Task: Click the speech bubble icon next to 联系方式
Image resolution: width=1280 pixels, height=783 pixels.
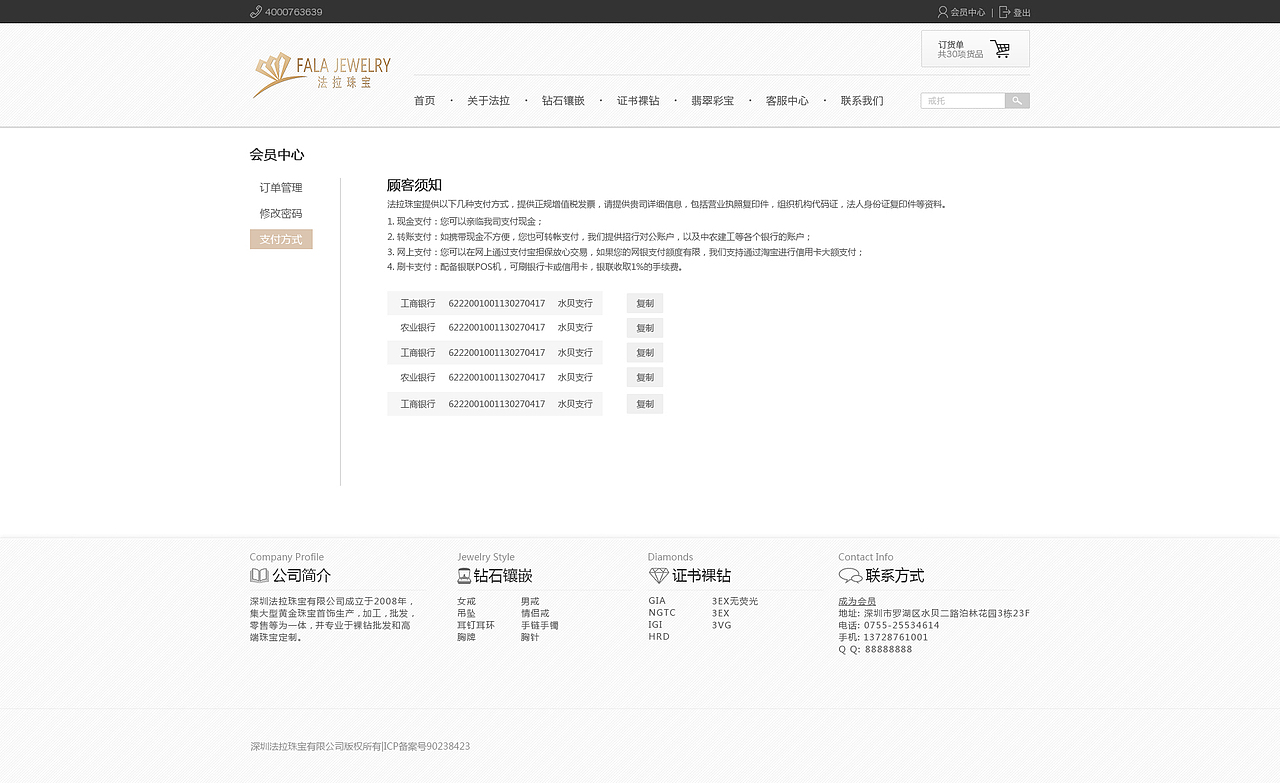Action: (x=849, y=574)
